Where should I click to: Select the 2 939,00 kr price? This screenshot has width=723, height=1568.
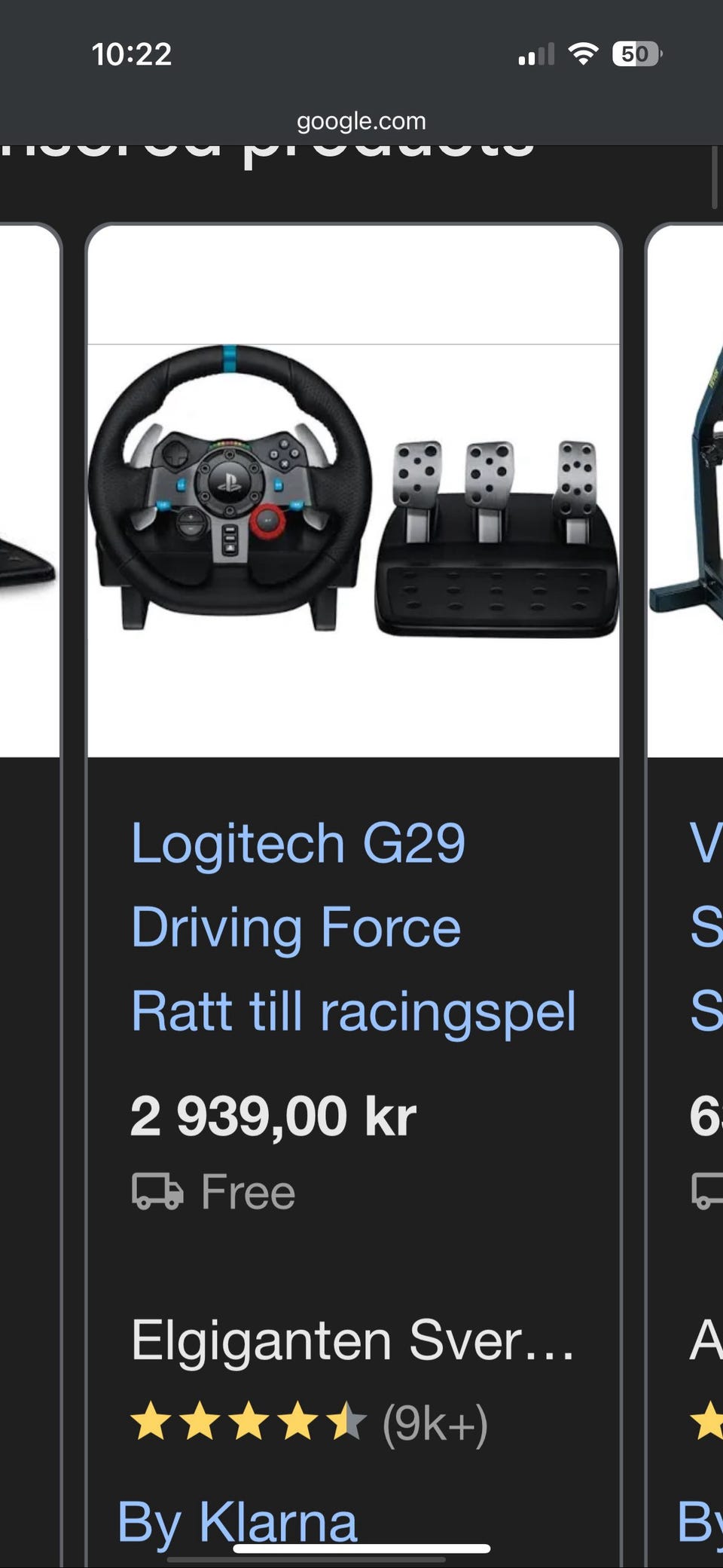[273, 1116]
